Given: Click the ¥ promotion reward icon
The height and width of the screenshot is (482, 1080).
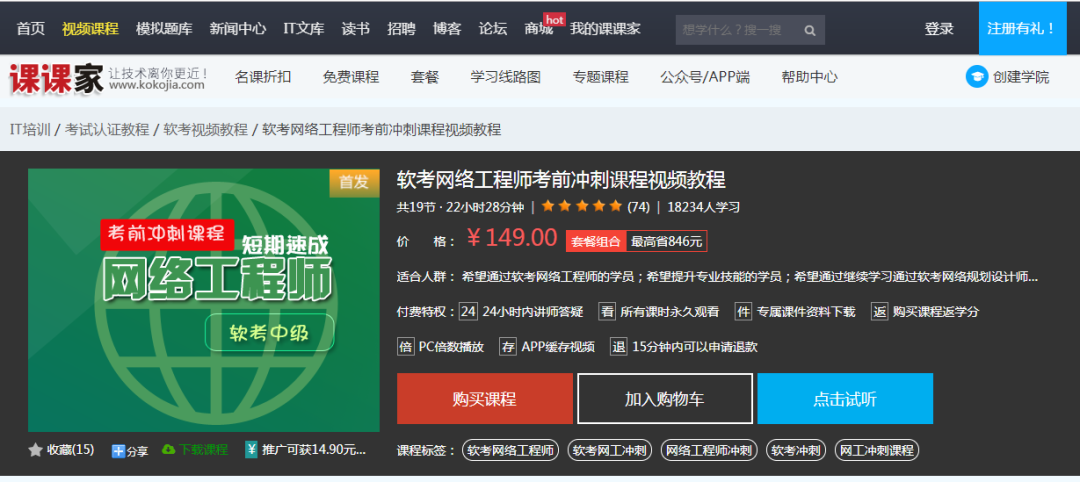Looking at the screenshot, I should point(251,450).
